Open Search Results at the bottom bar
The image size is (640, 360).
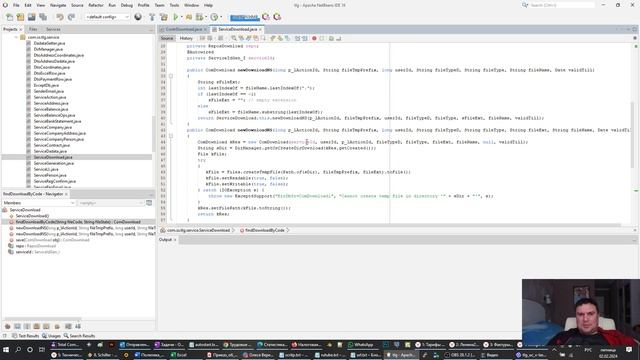(79, 336)
